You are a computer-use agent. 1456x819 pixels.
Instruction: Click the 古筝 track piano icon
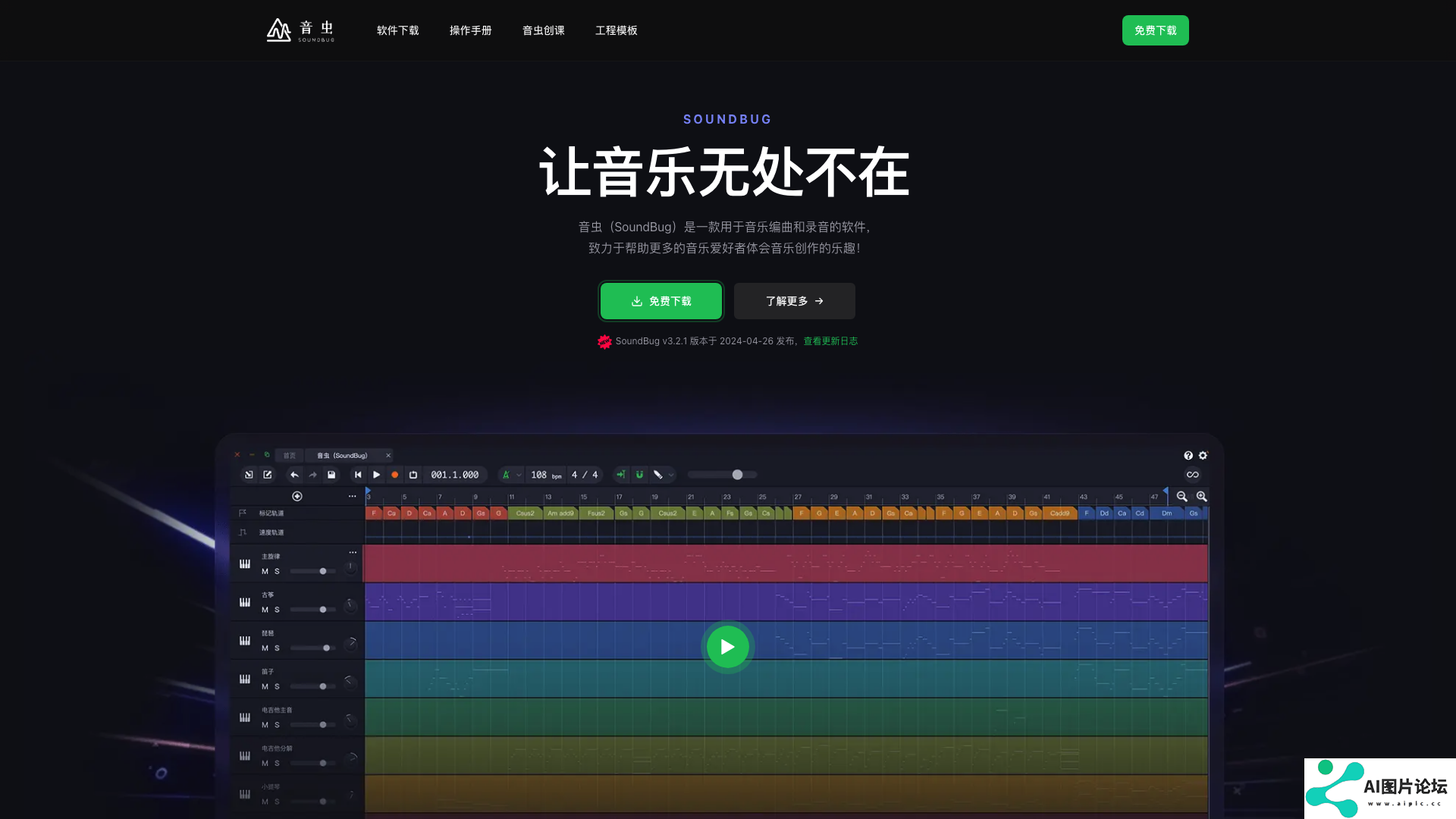[245, 602]
